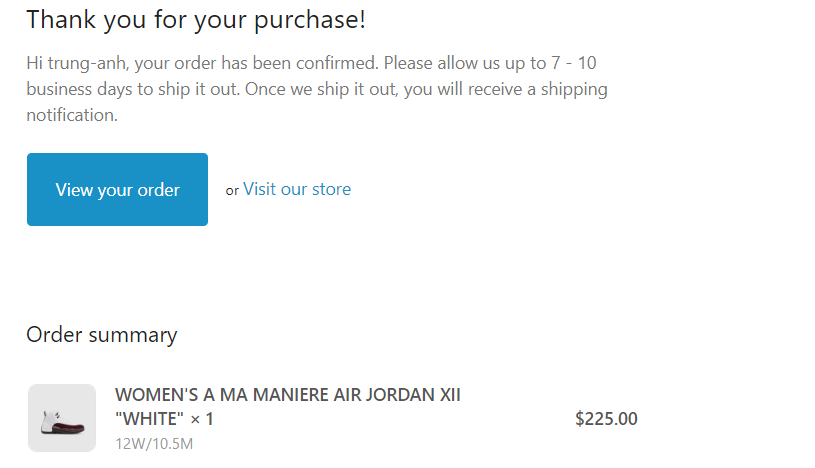Click the Thank you for your purchase heading
Image resolution: width=815 pixels, height=468 pixels.
(196, 19)
